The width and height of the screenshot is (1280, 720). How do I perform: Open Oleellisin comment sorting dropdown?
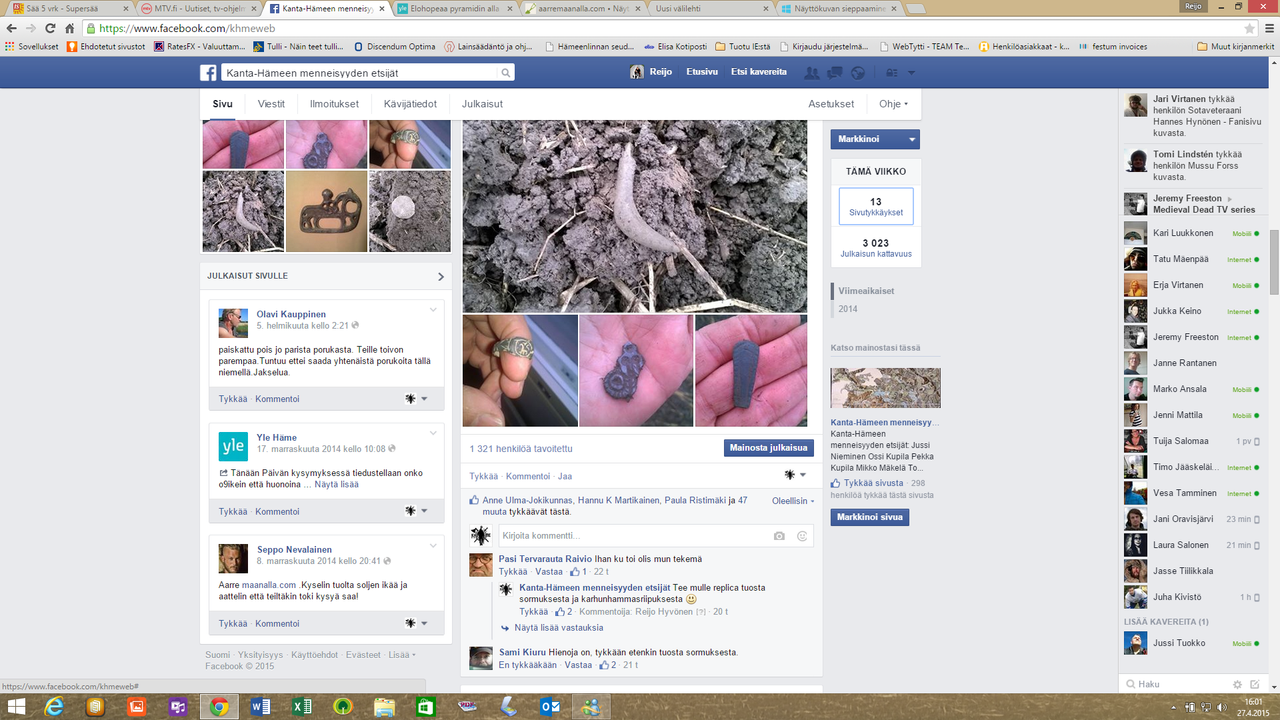793,501
